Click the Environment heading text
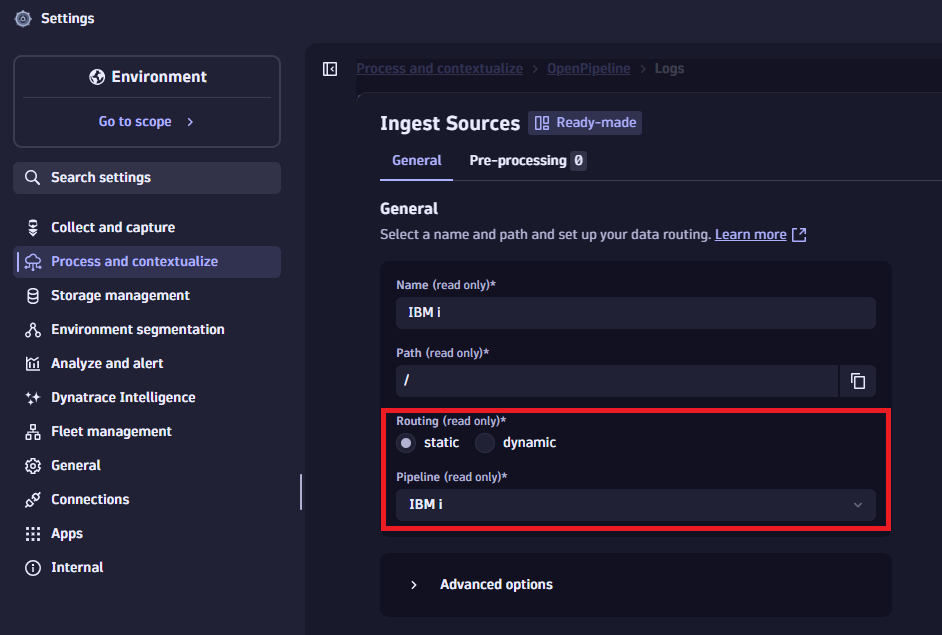This screenshot has height=635, width=942. 159,77
